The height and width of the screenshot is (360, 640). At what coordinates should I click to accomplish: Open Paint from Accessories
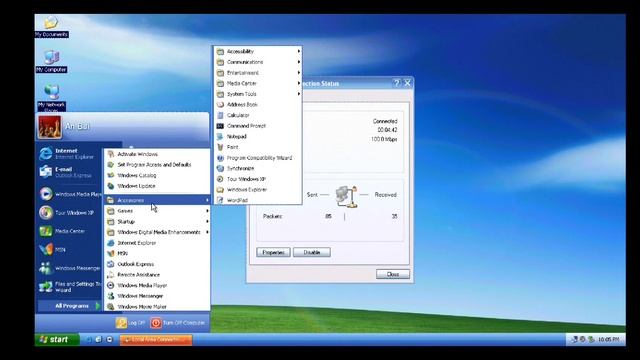(x=258, y=147)
